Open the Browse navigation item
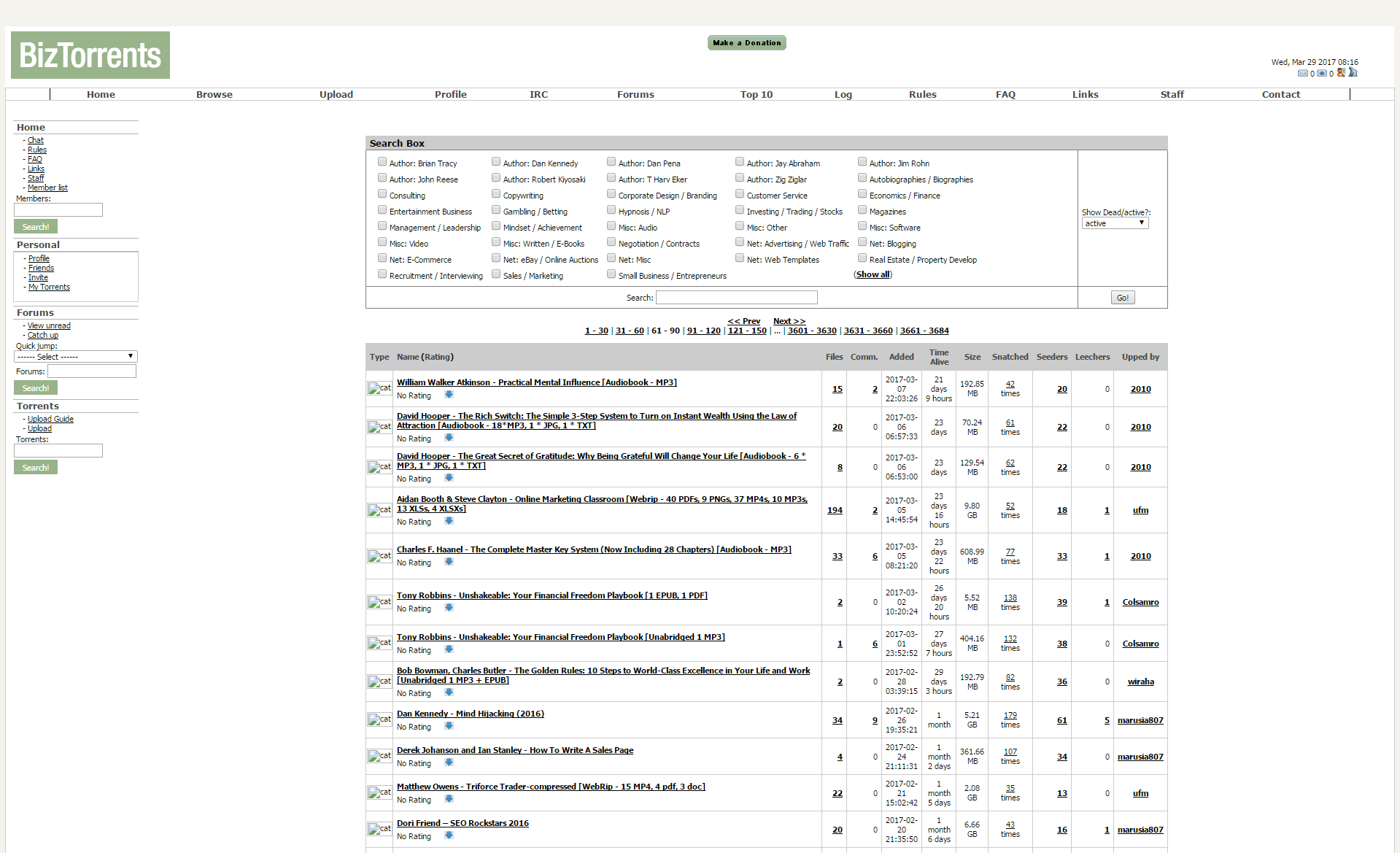The width and height of the screenshot is (1400, 853). pyautogui.click(x=214, y=94)
